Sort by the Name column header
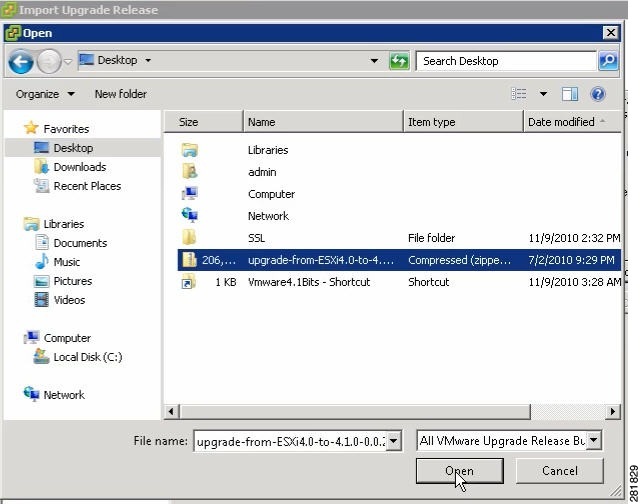Image resolution: width=641 pixels, height=504 pixels. click(323, 122)
